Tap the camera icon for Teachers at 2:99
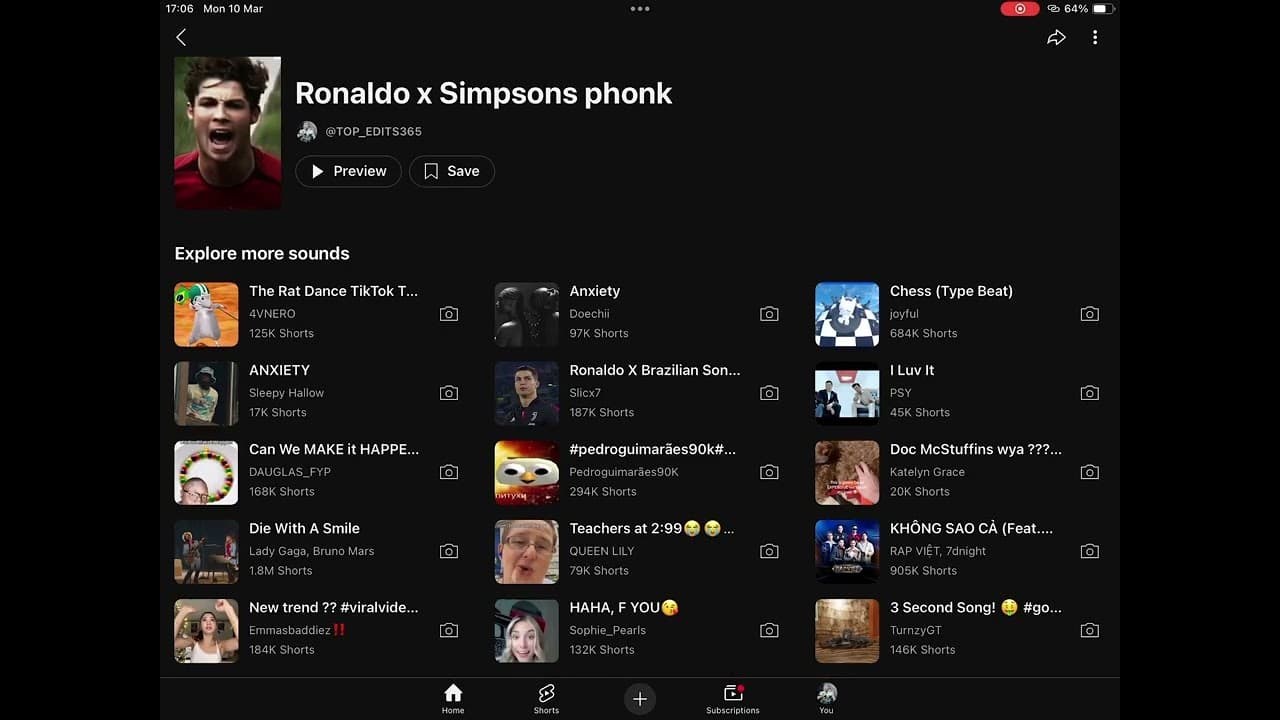The height and width of the screenshot is (720, 1280). tap(769, 551)
